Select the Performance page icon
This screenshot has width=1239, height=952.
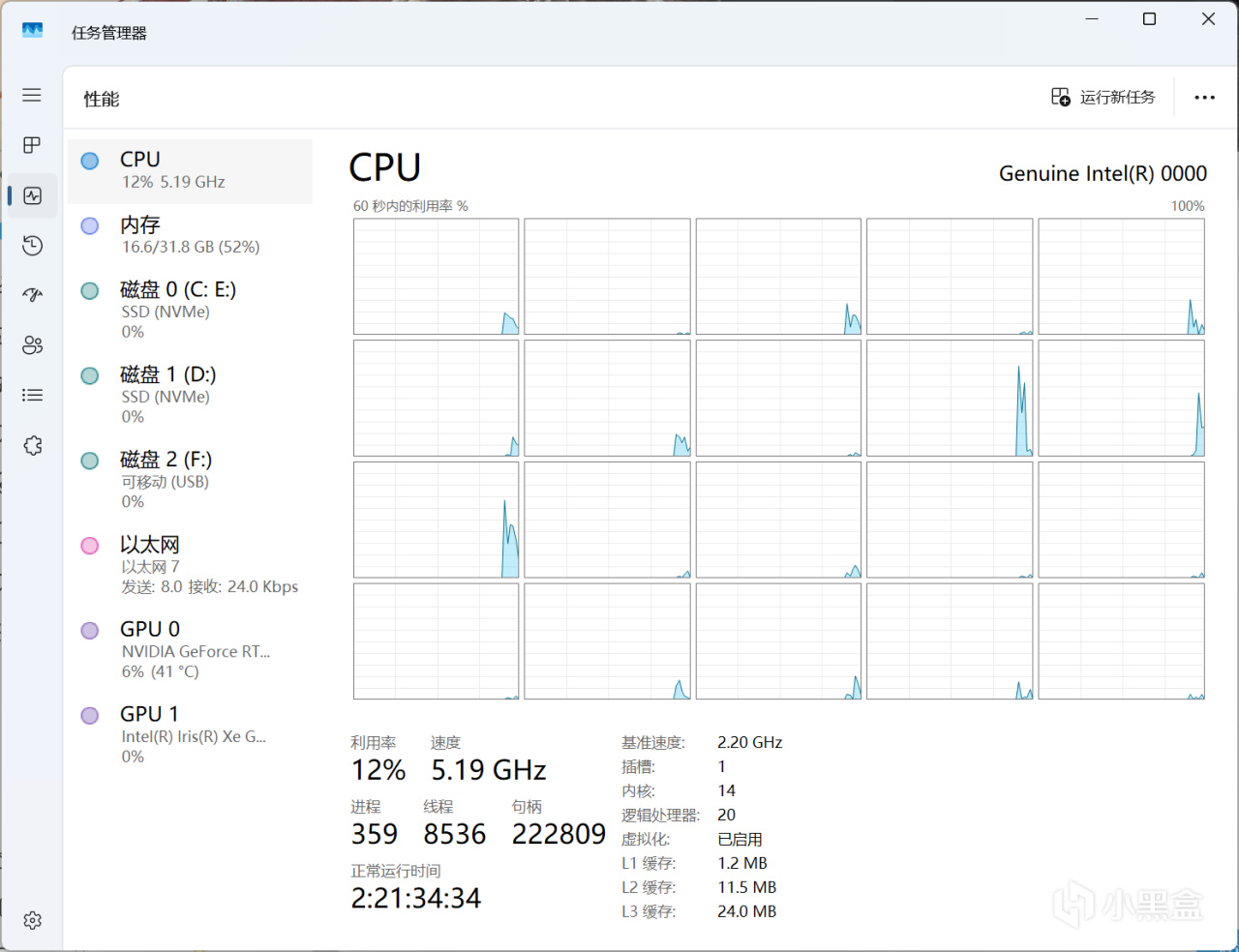pyautogui.click(x=32, y=195)
